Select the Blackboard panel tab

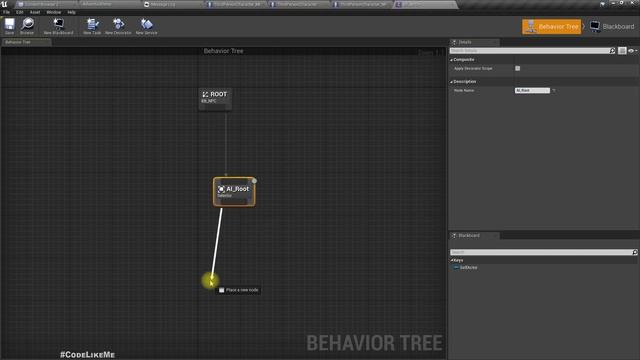coord(475,236)
